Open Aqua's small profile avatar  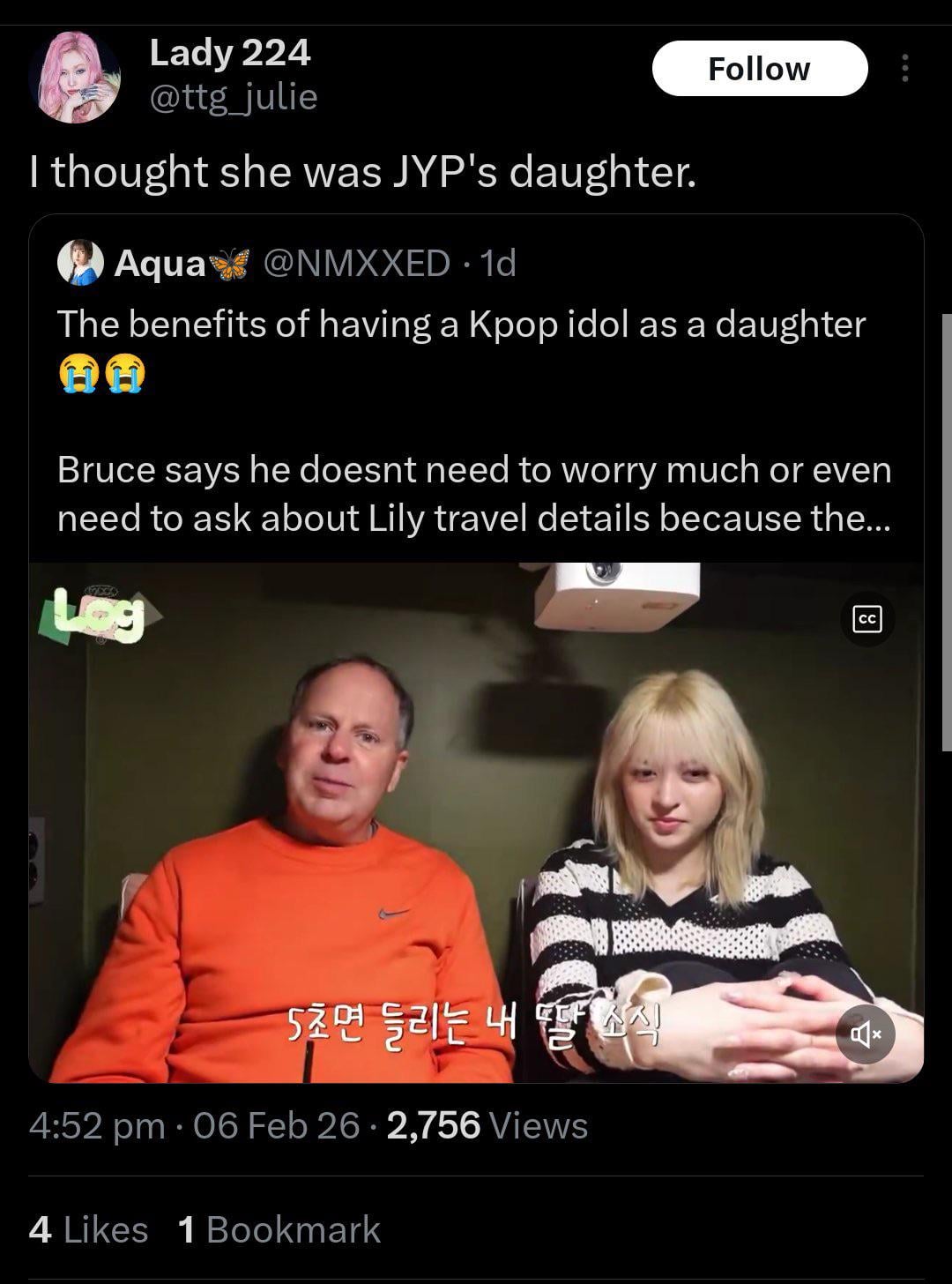81,263
